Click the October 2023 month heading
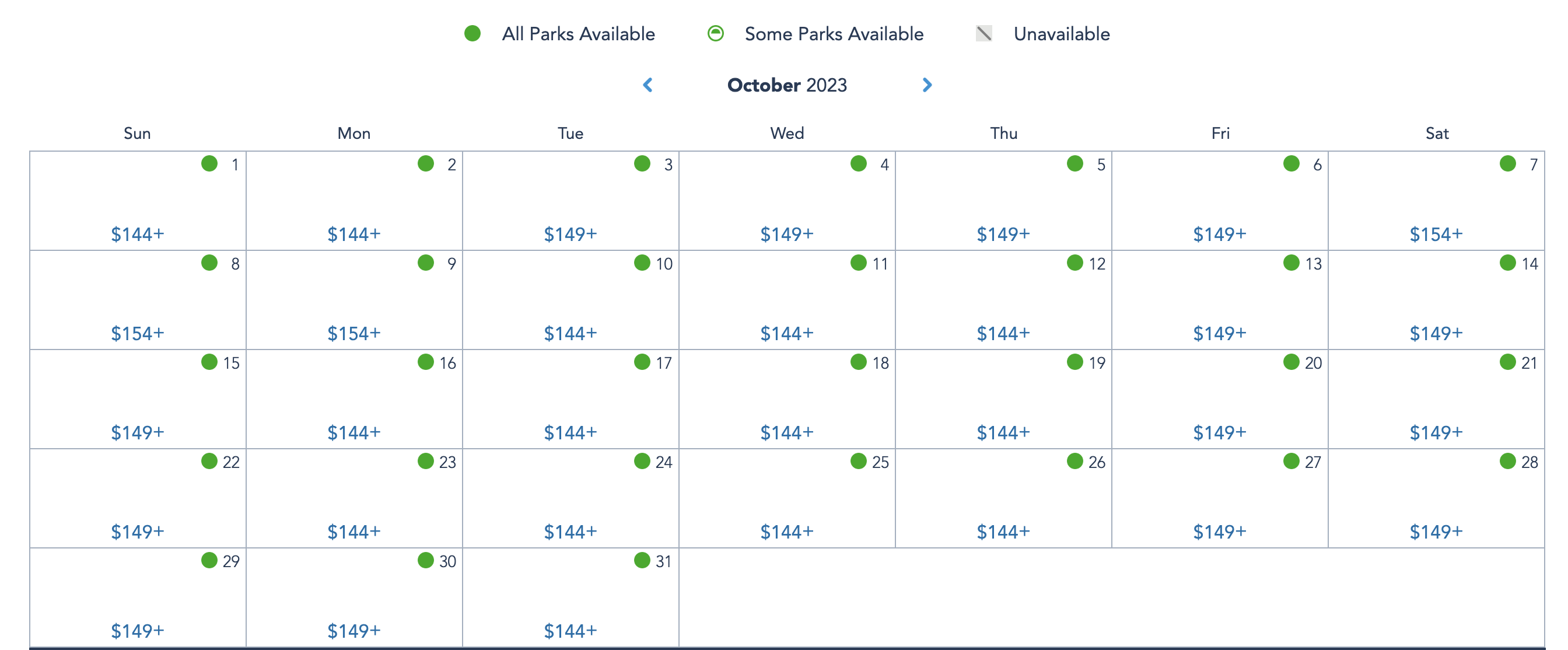Screen dimensions: 1568x650 coord(786,85)
